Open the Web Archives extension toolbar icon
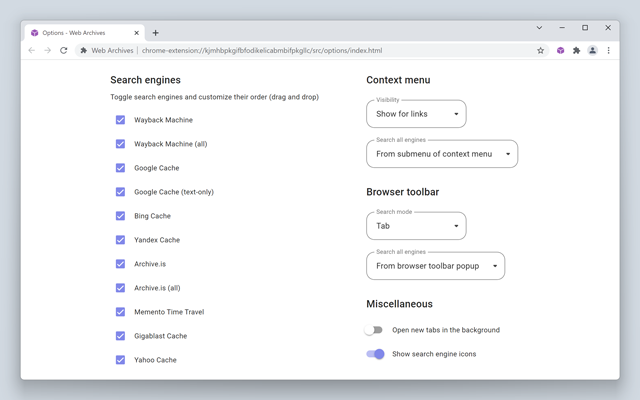Image resolution: width=640 pixels, height=400 pixels. point(560,50)
